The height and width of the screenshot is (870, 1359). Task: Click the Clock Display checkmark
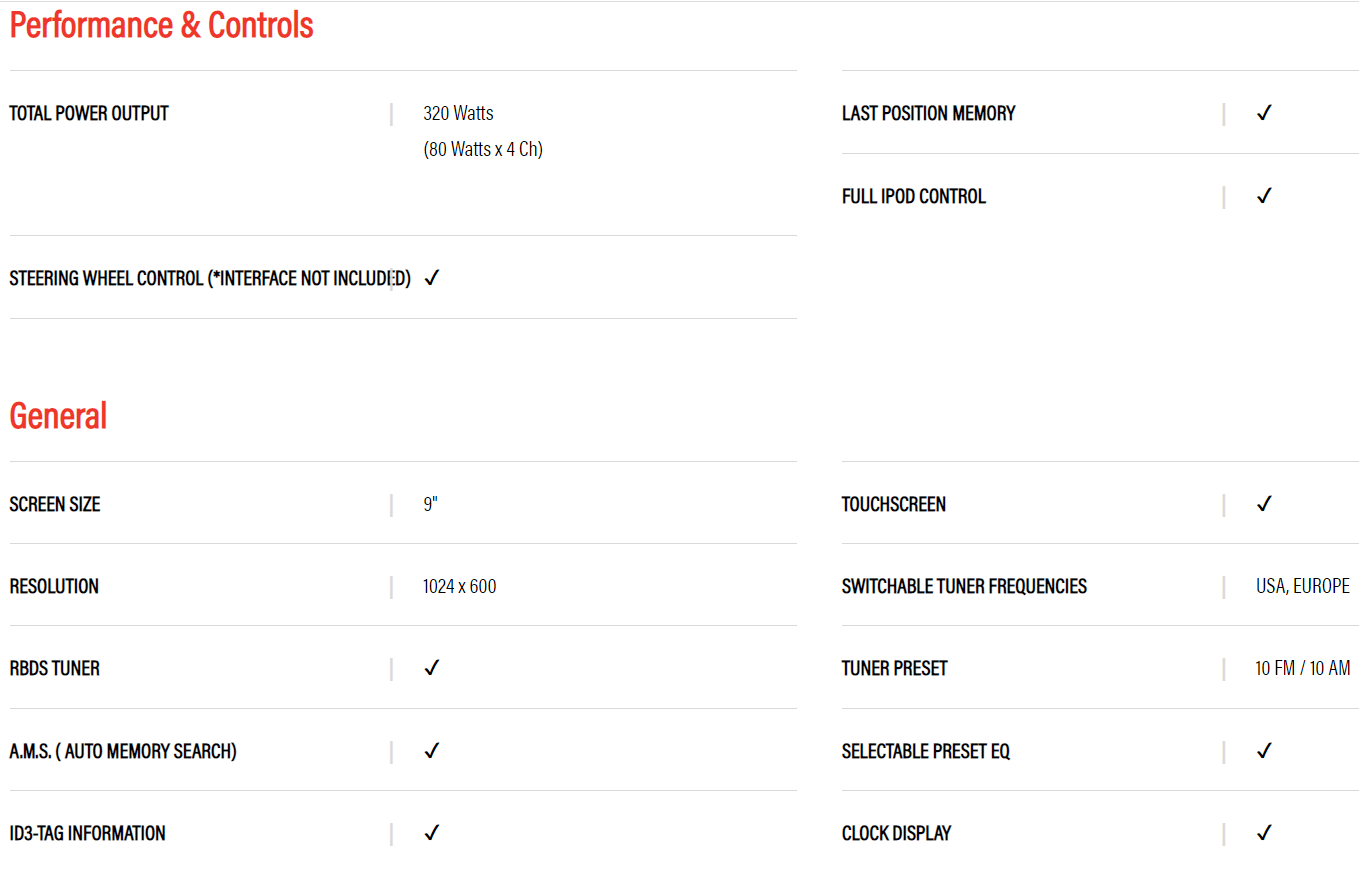tap(1264, 833)
